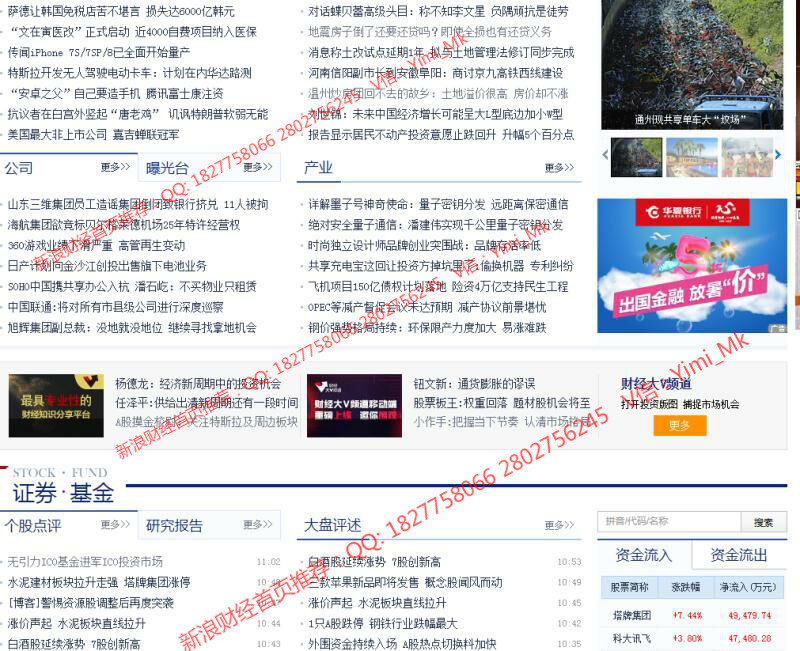Open 更多>> in the 大盘评述 header

coord(559,525)
